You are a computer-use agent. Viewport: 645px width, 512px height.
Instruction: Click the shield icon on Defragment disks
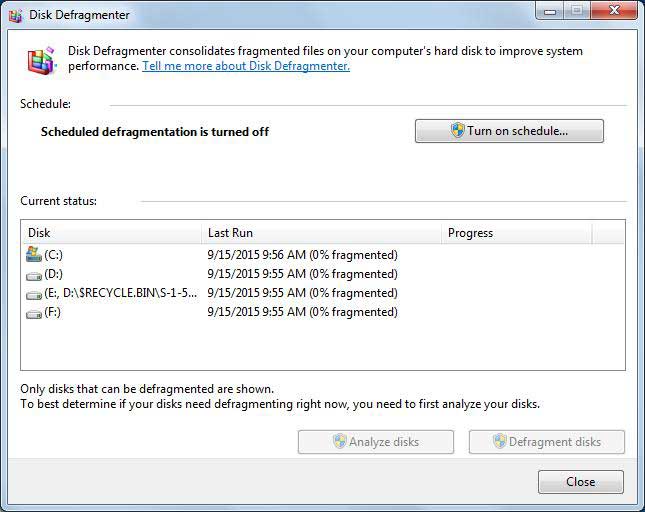pos(499,441)
